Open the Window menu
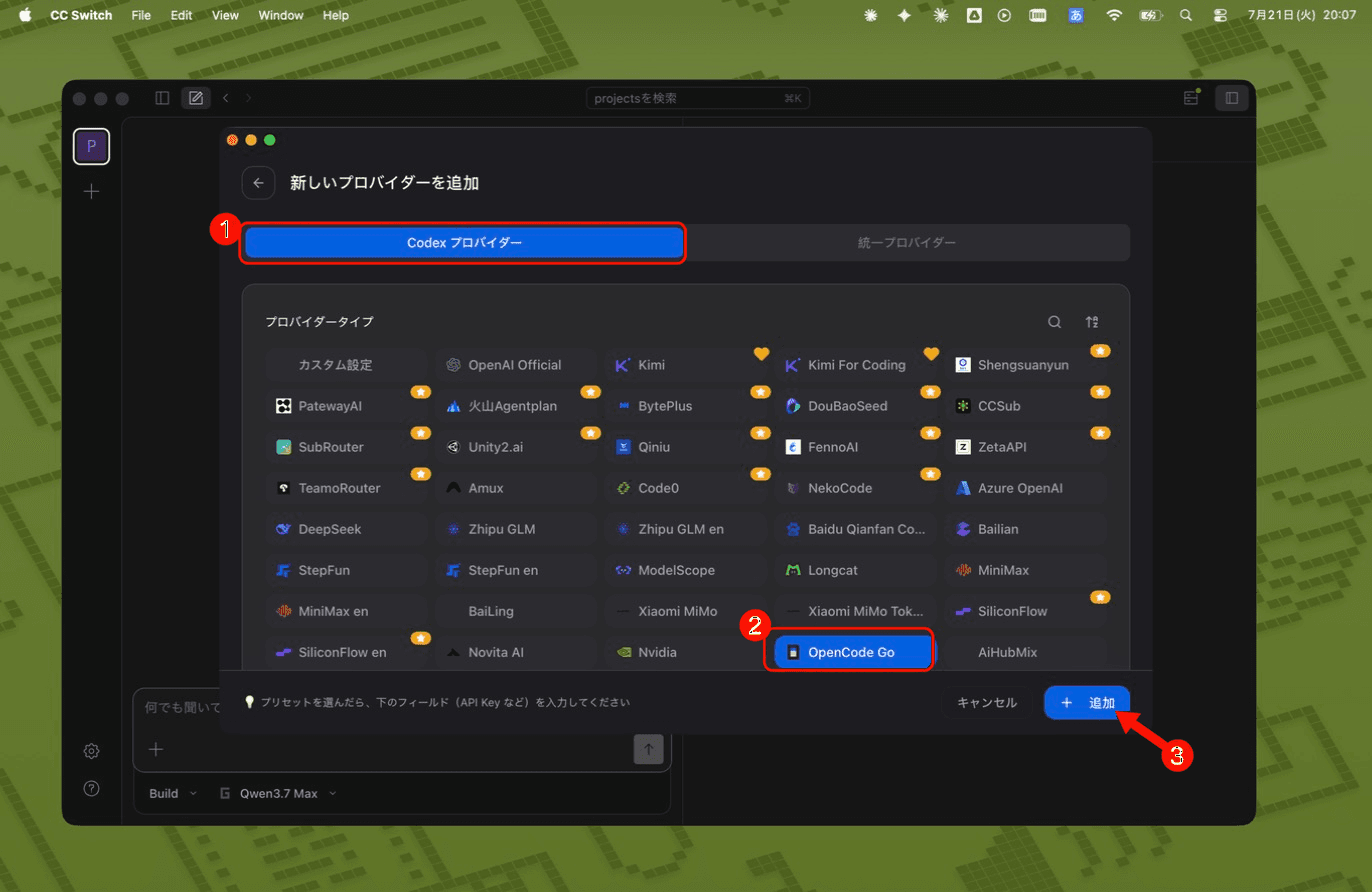Viewport: 1372px width, 892px height. (x=281, y=15)
